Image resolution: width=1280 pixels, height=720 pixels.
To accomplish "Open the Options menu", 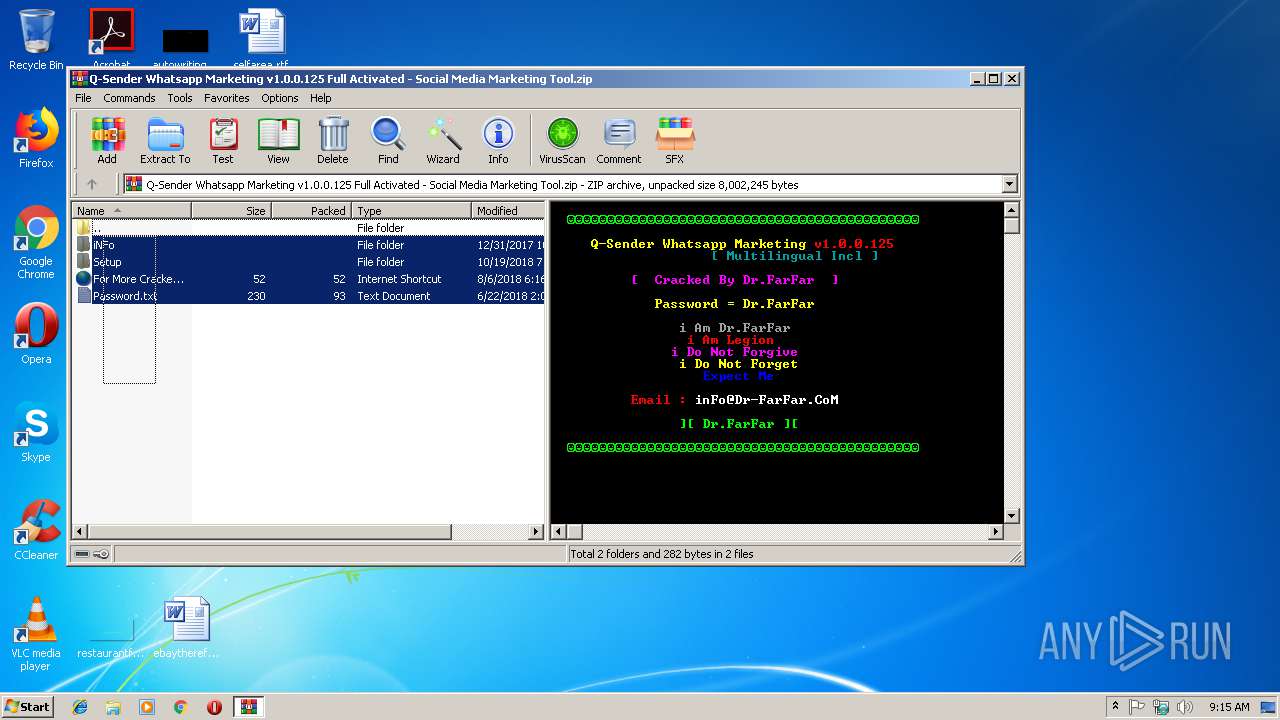I will (280, 98).
